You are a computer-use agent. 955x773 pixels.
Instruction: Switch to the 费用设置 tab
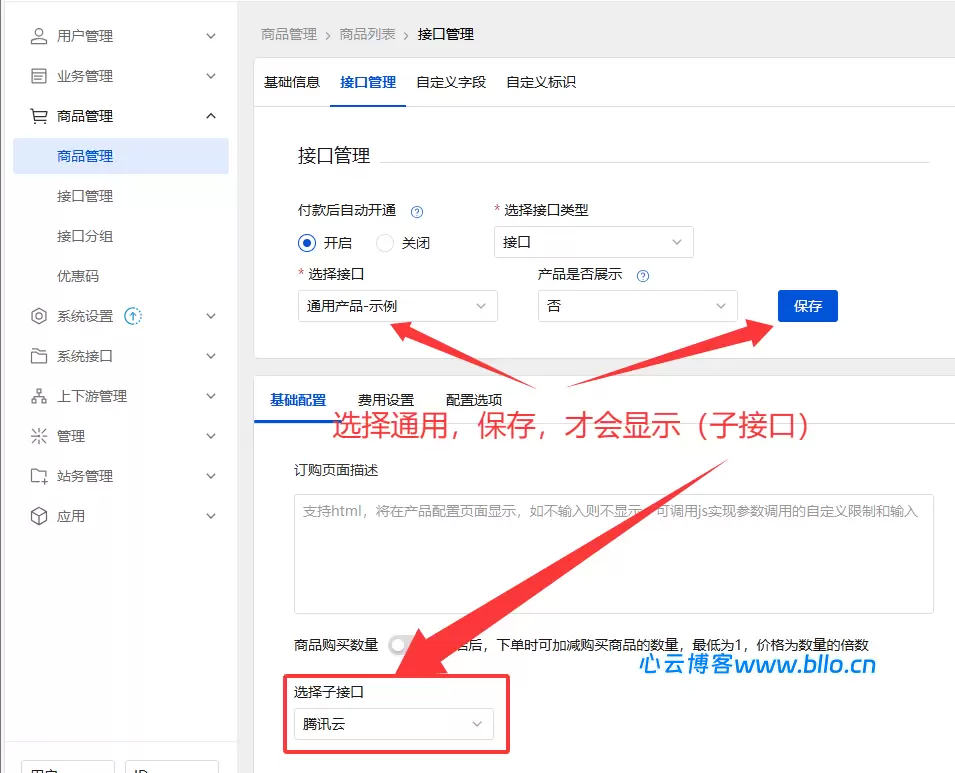click(386, 400)
